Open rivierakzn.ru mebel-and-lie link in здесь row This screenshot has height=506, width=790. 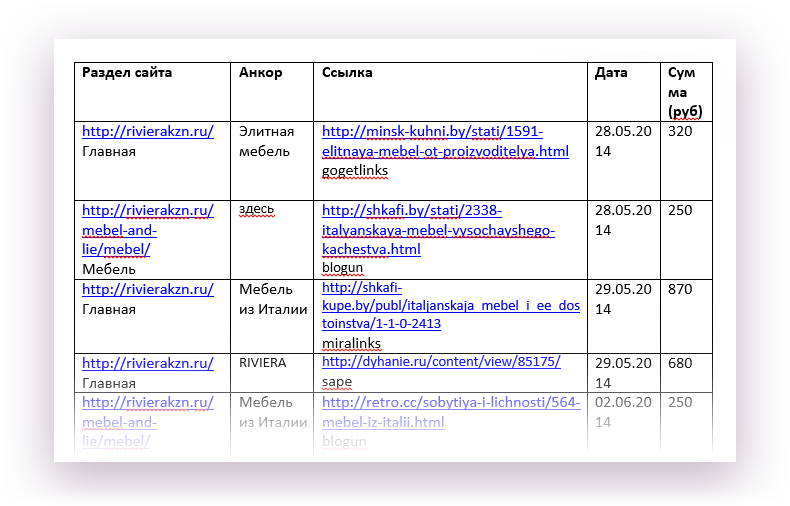148,230
